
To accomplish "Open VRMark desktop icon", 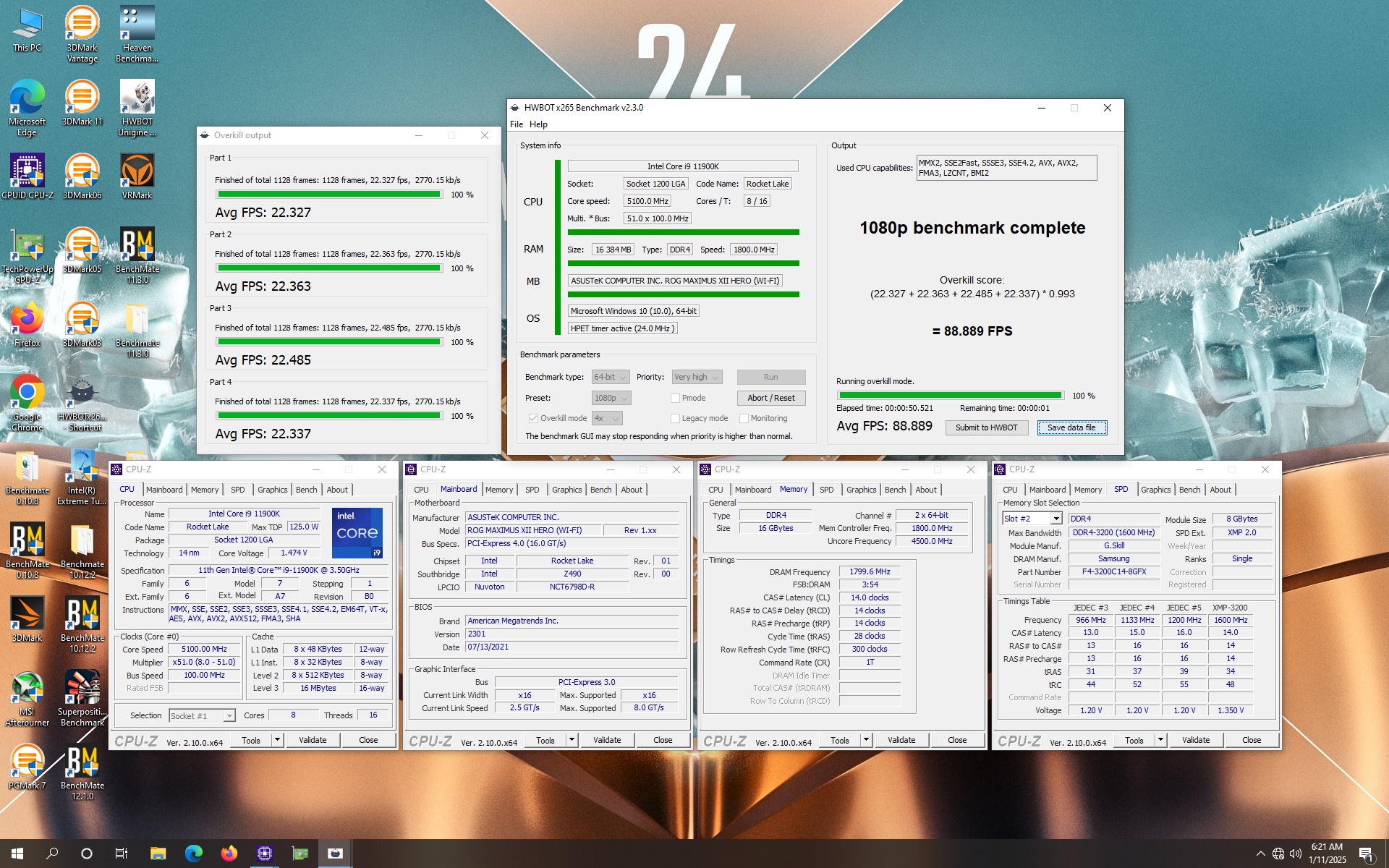I will coord(137,176).
